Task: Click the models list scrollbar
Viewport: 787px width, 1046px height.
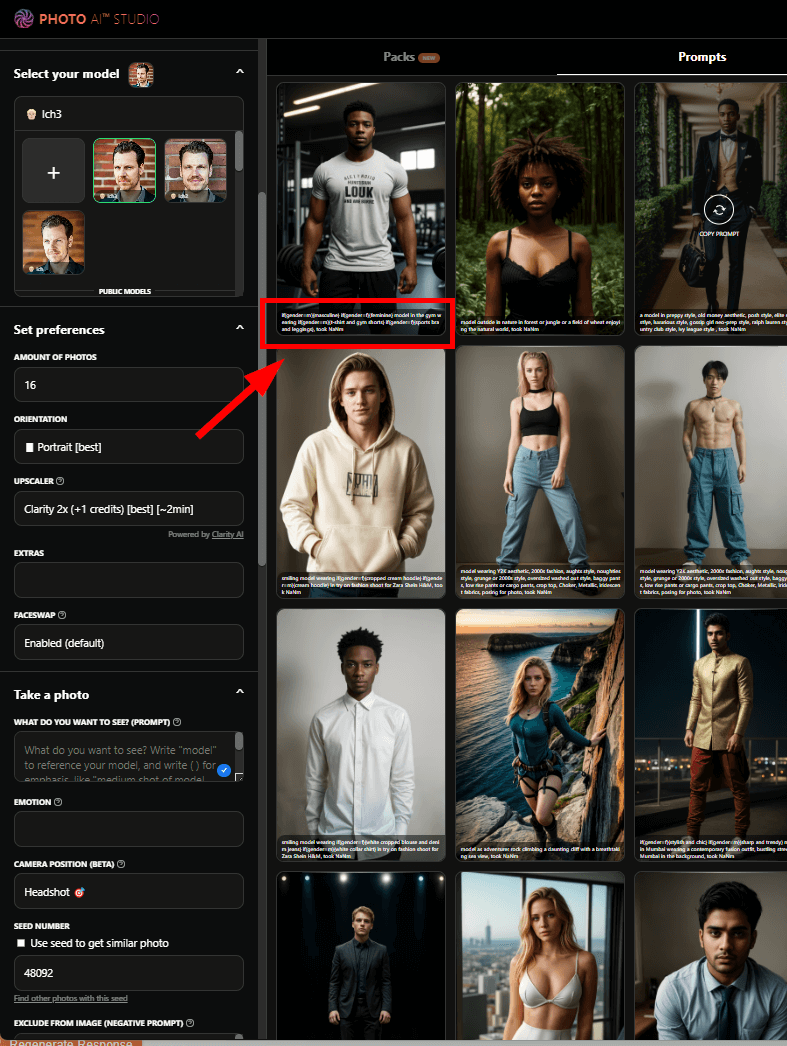Action: click(x=239, y=151)
